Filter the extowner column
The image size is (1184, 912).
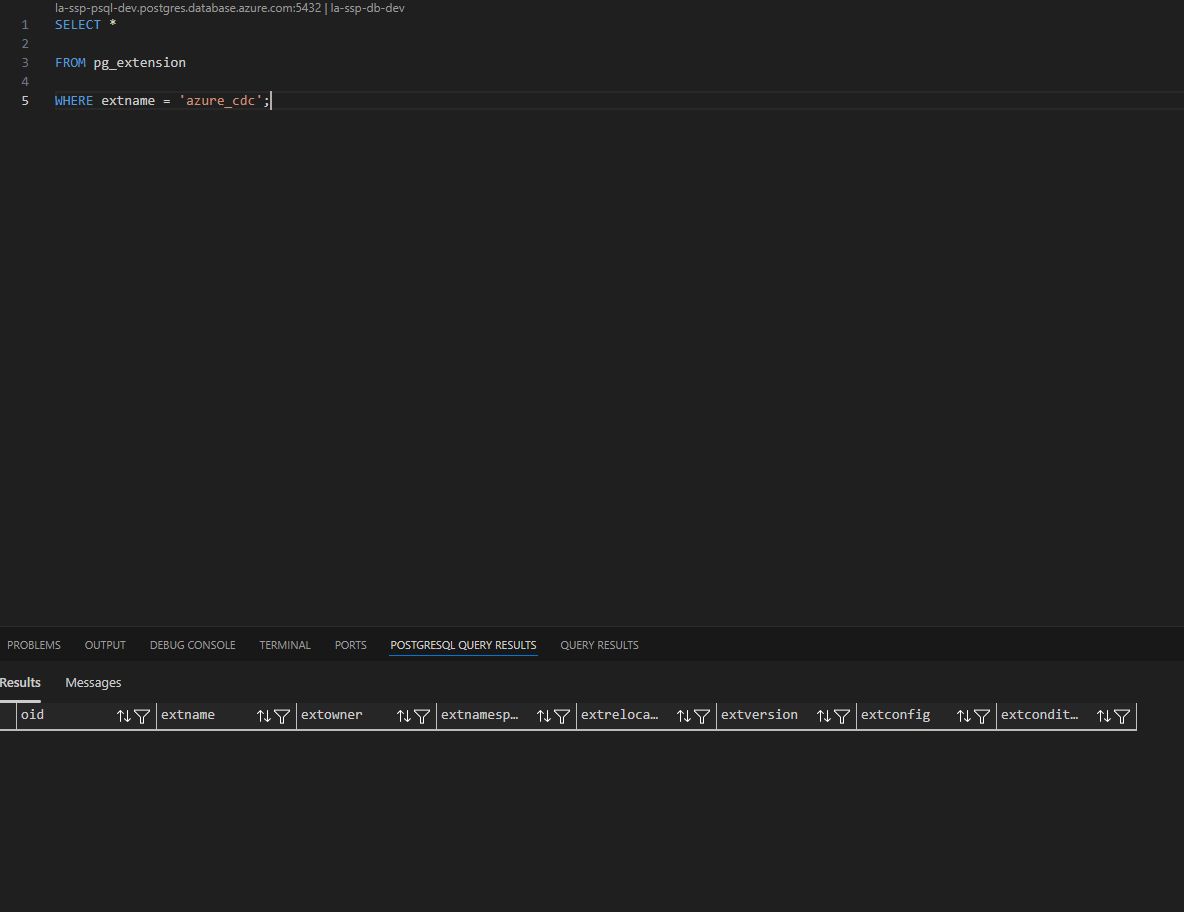click(422, 716)
